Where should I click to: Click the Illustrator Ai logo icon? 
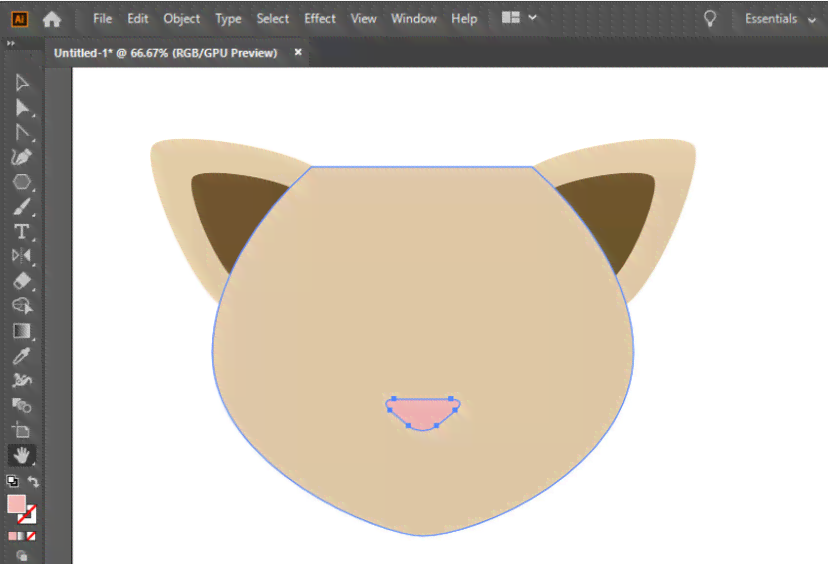20,19
